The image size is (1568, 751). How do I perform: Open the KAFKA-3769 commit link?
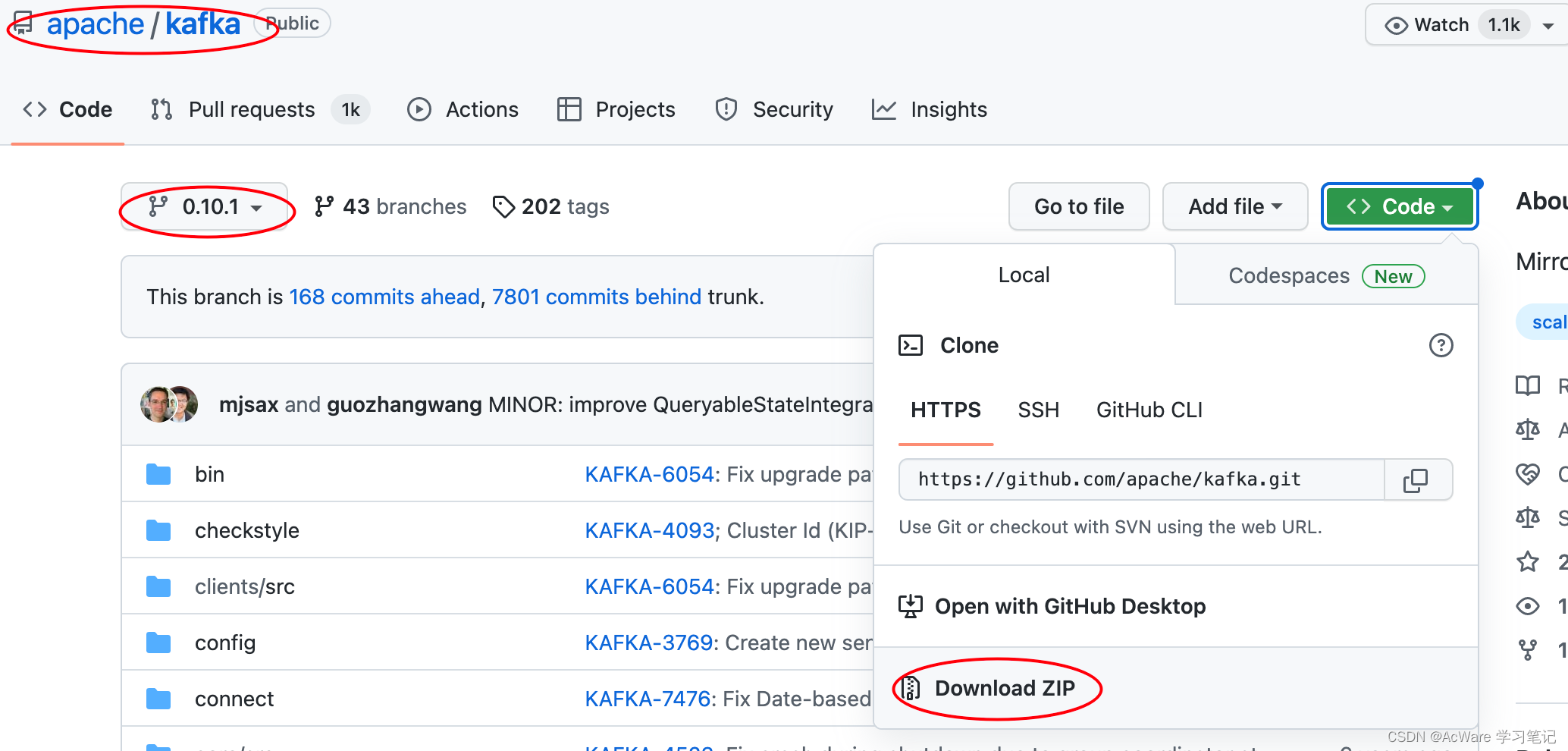[x=650, y=643]
